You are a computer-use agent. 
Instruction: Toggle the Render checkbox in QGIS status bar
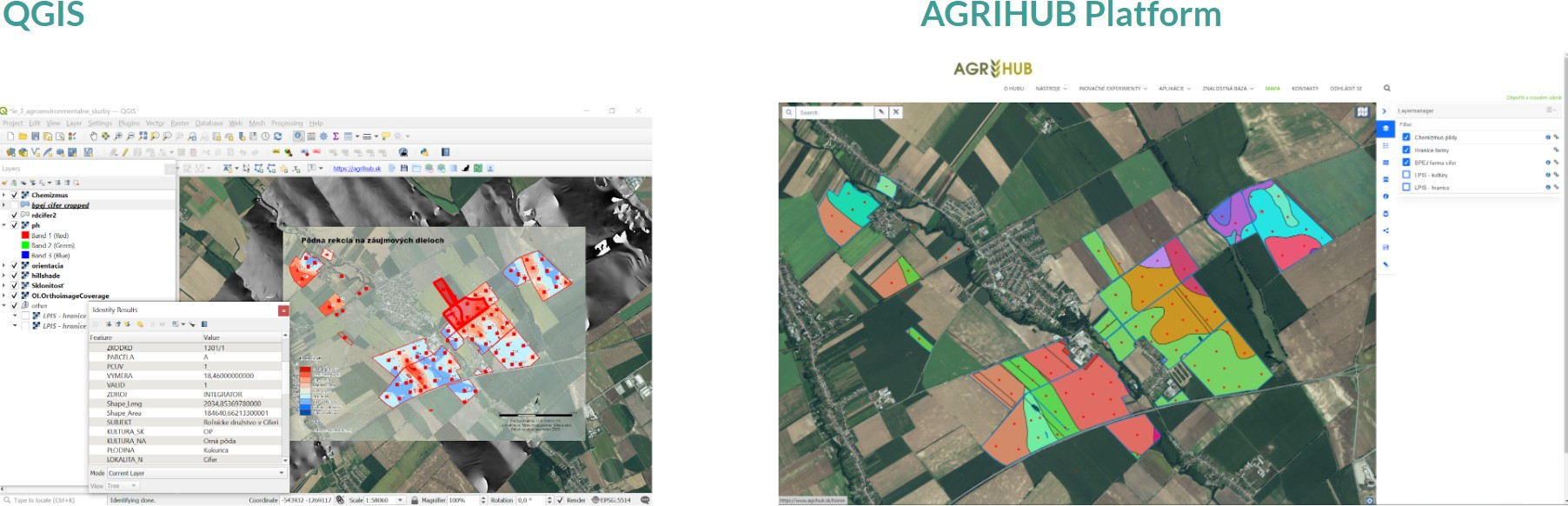point(560,500)
